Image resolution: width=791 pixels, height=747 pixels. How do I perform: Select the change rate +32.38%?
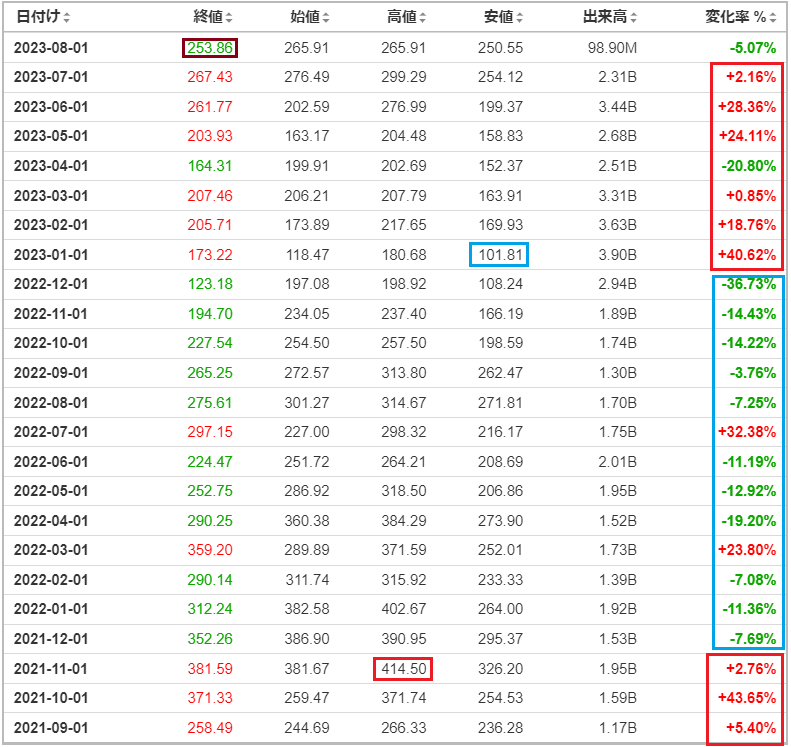[x=747, y=432]
